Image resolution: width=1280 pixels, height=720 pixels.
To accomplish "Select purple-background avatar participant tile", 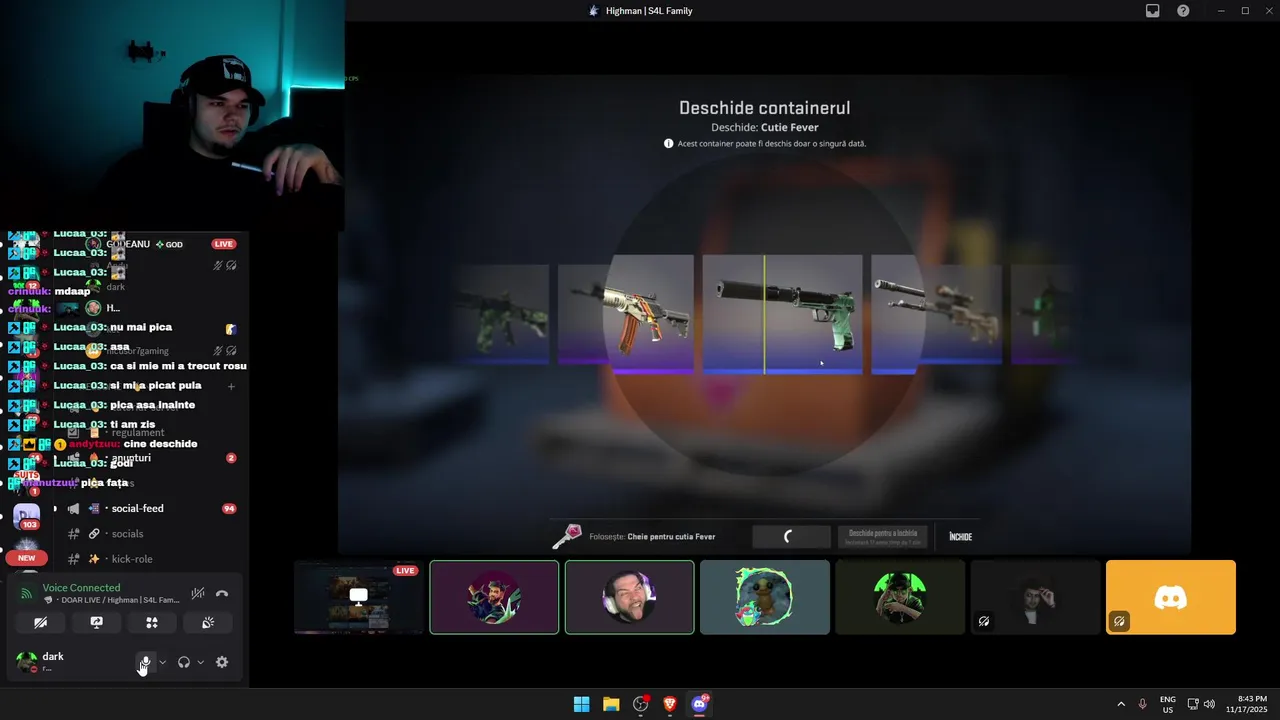I will (494, 597).
